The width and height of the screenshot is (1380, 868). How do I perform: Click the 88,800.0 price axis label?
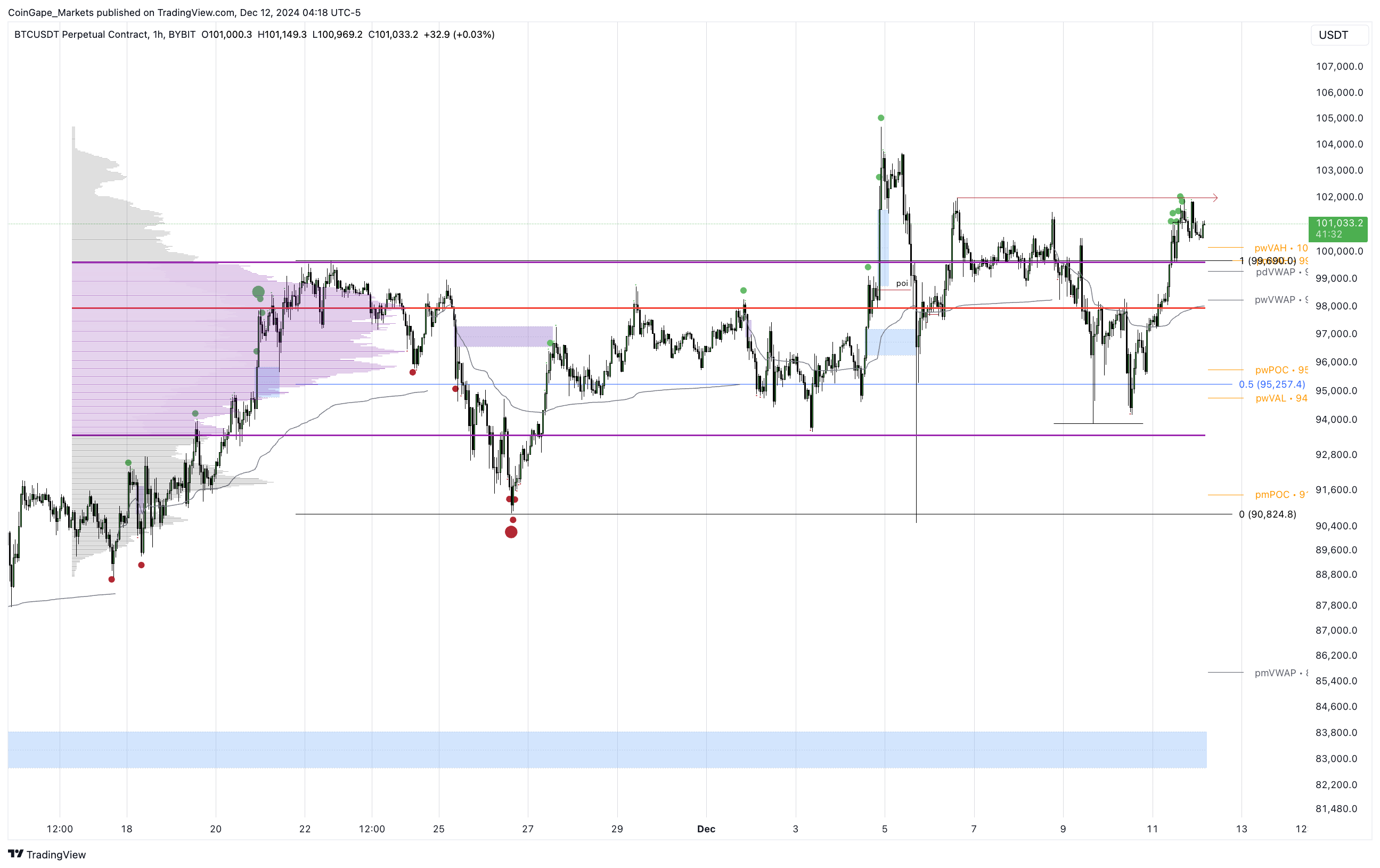point(1336,575)
